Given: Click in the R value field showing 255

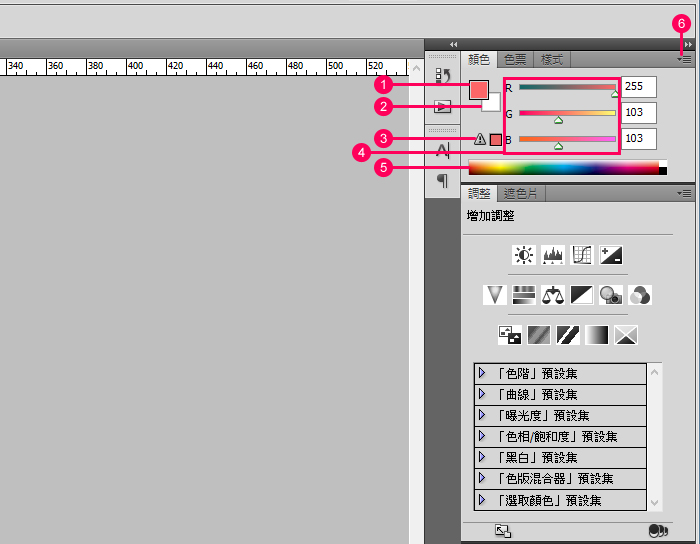Looking at the screenshot, I should tap(642, 87).
